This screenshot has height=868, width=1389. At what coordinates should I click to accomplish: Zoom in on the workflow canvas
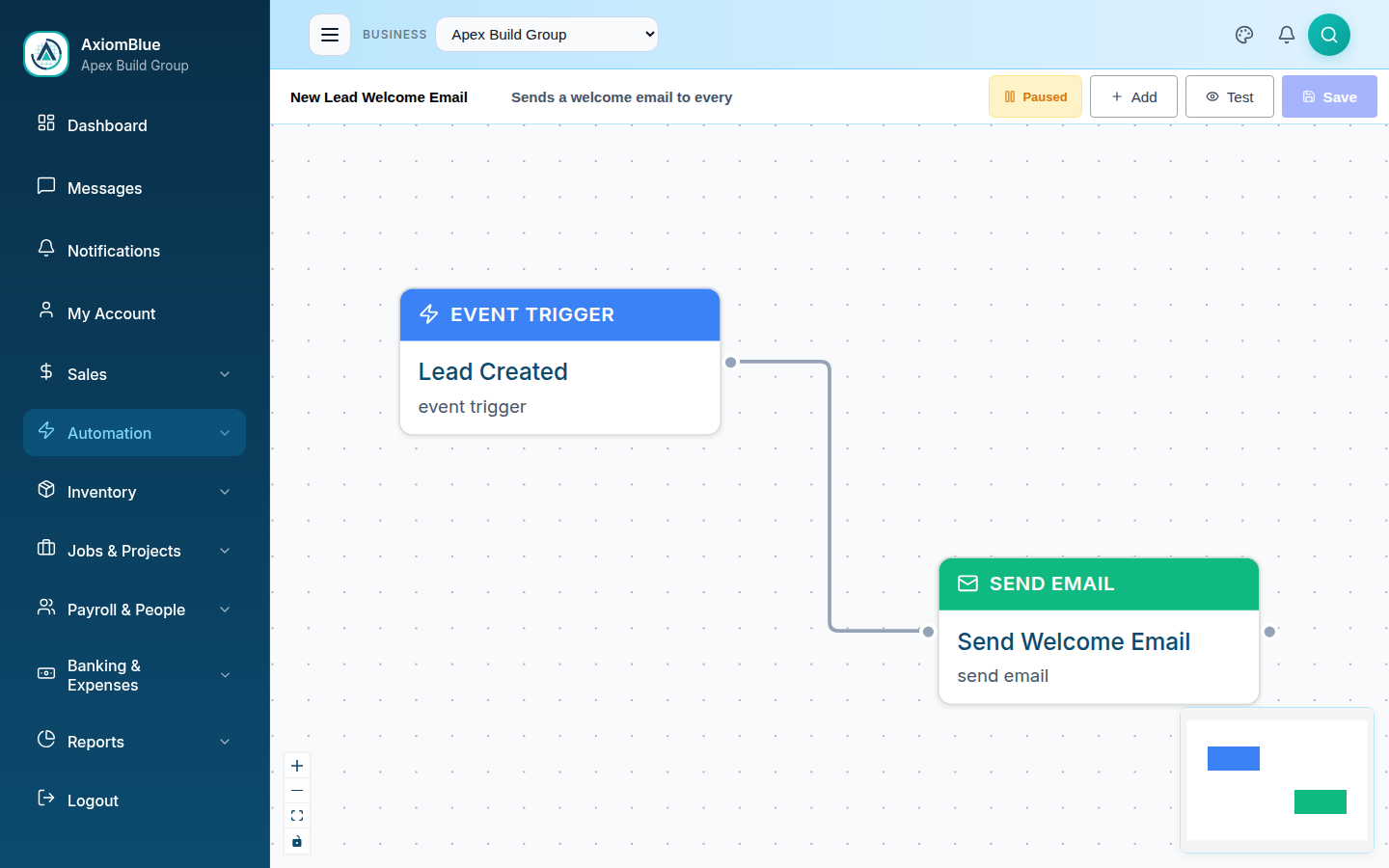pos(297,766)
